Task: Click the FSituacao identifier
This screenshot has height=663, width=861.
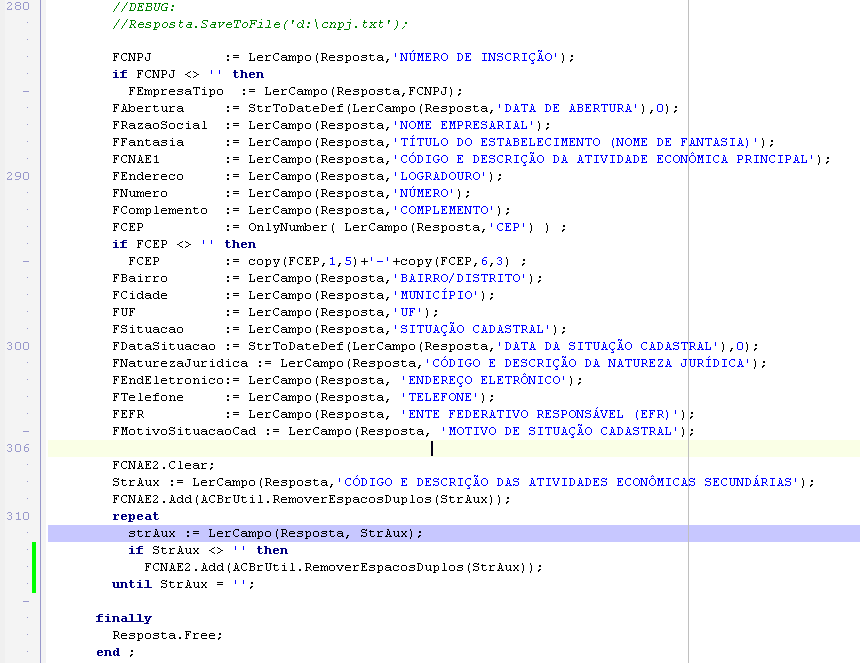Action: 148,330
